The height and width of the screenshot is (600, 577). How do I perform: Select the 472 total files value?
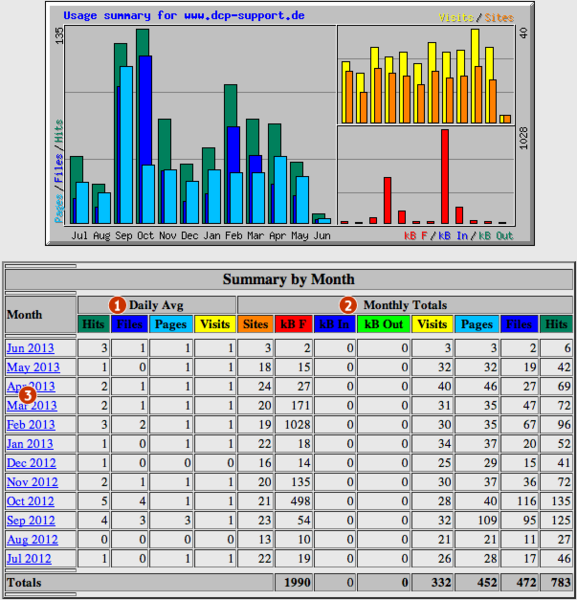526,582
